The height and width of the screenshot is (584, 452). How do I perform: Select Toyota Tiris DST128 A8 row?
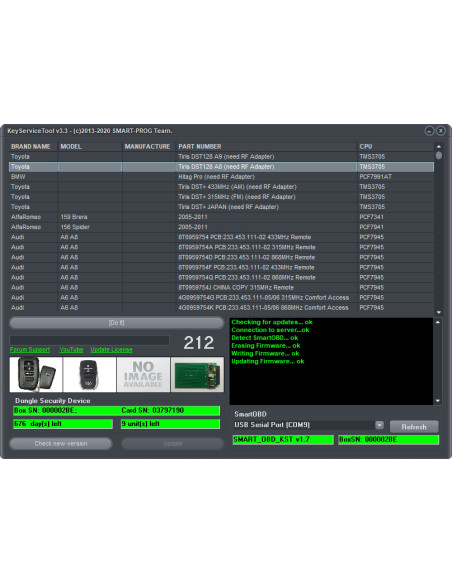pyautogui.click(x=222, y=166)
